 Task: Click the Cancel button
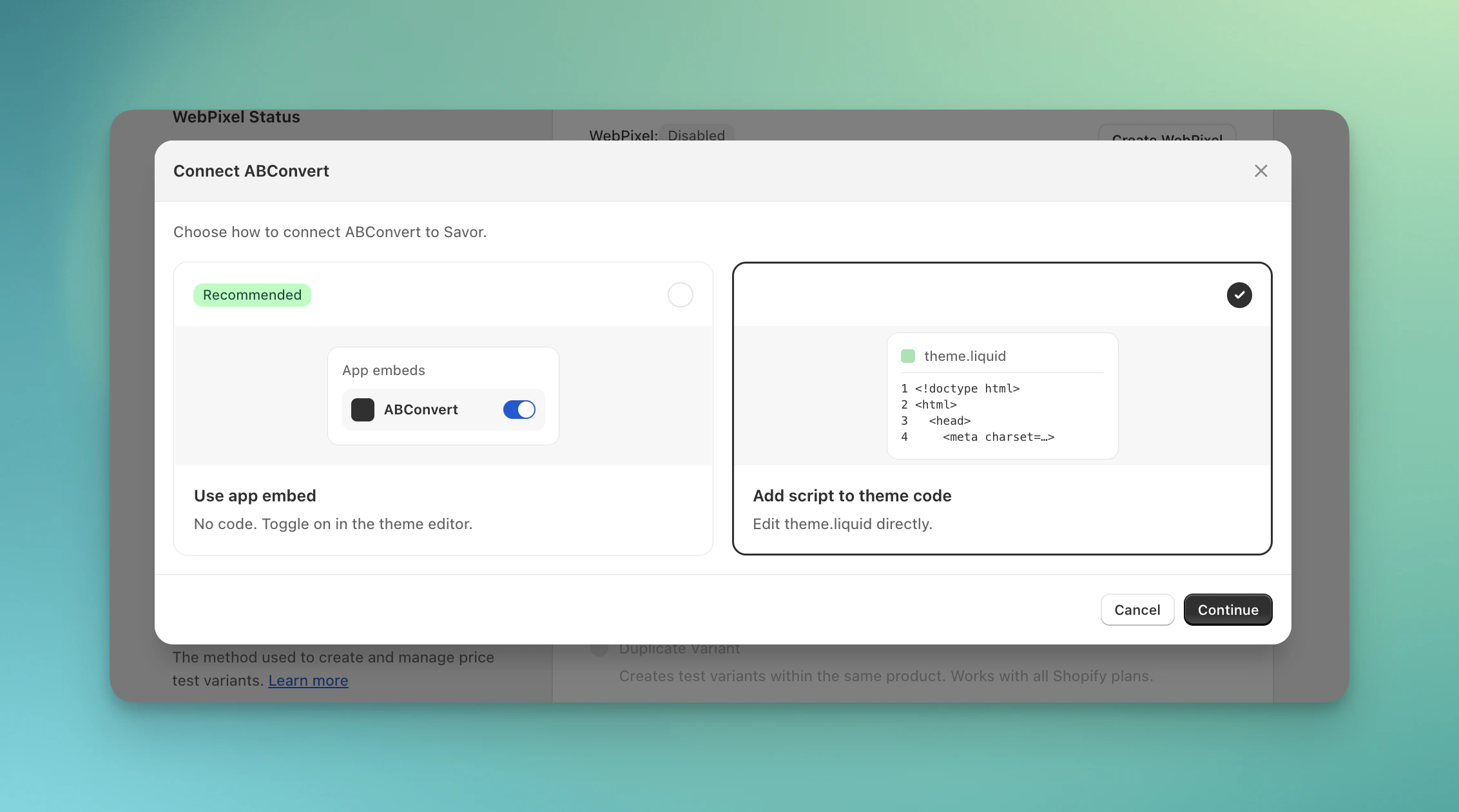click(1137, 610)
